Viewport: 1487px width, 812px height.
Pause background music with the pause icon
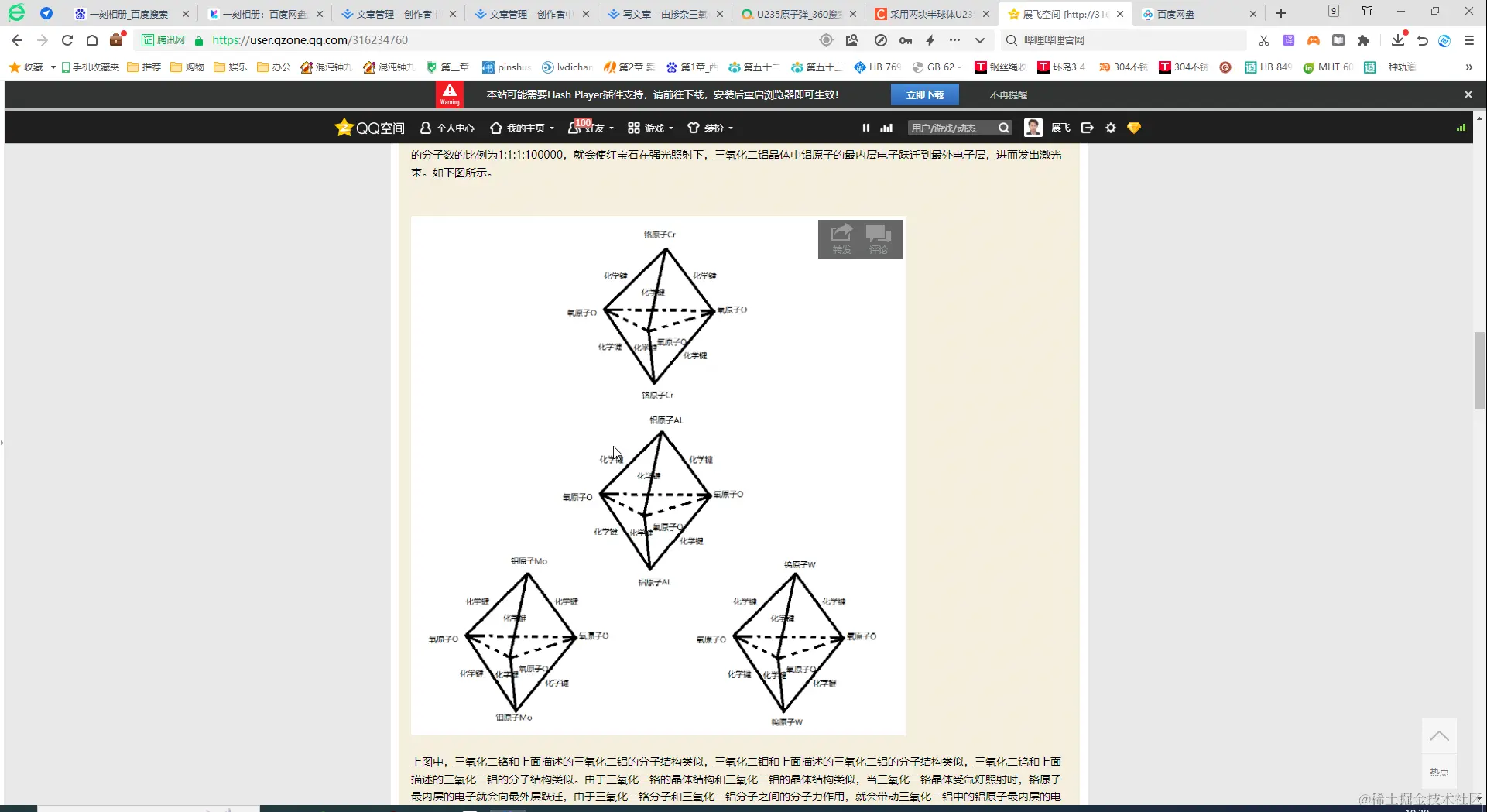pos(865,128)
